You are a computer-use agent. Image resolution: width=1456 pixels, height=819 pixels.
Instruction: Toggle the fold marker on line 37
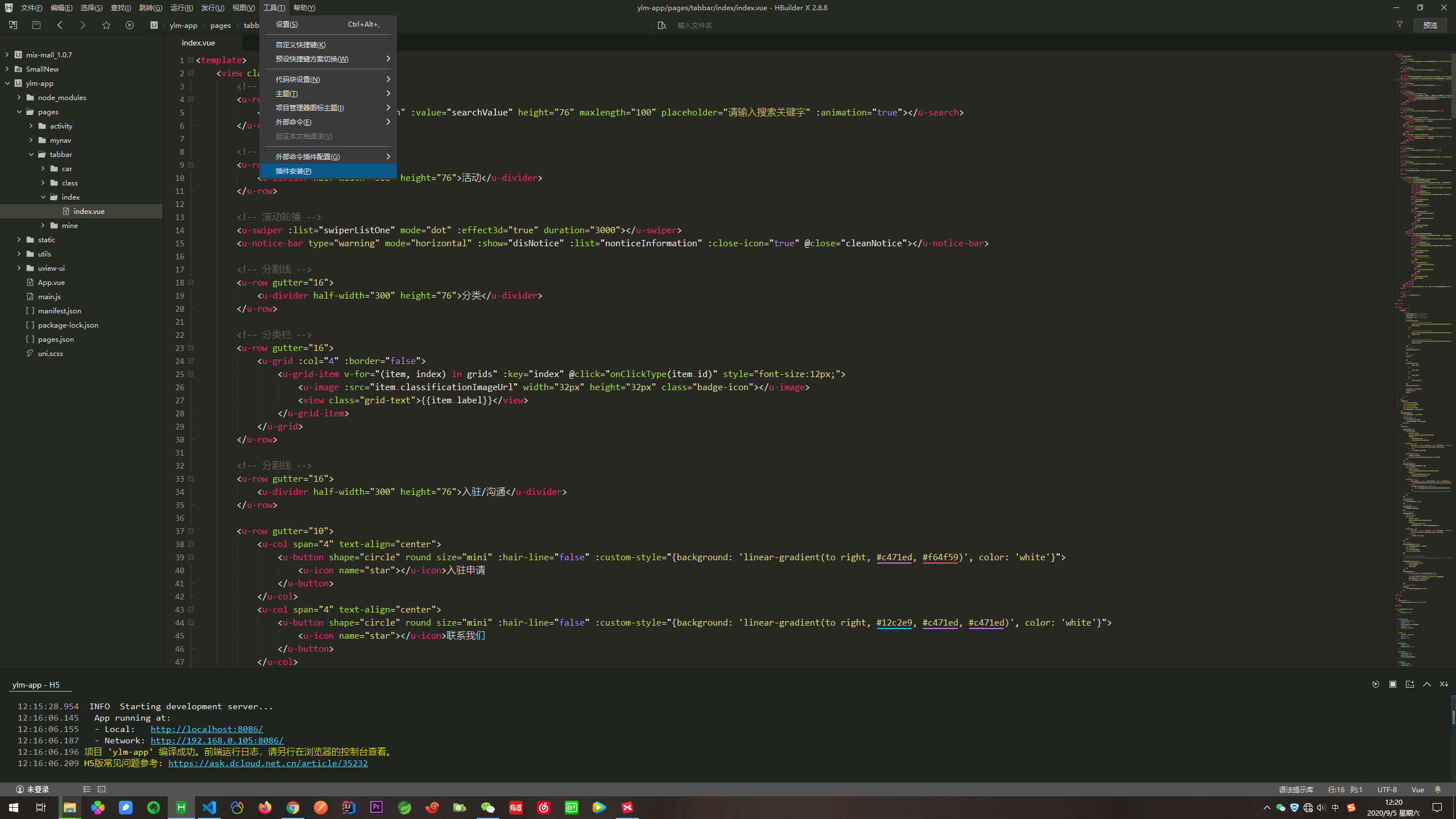191,531
